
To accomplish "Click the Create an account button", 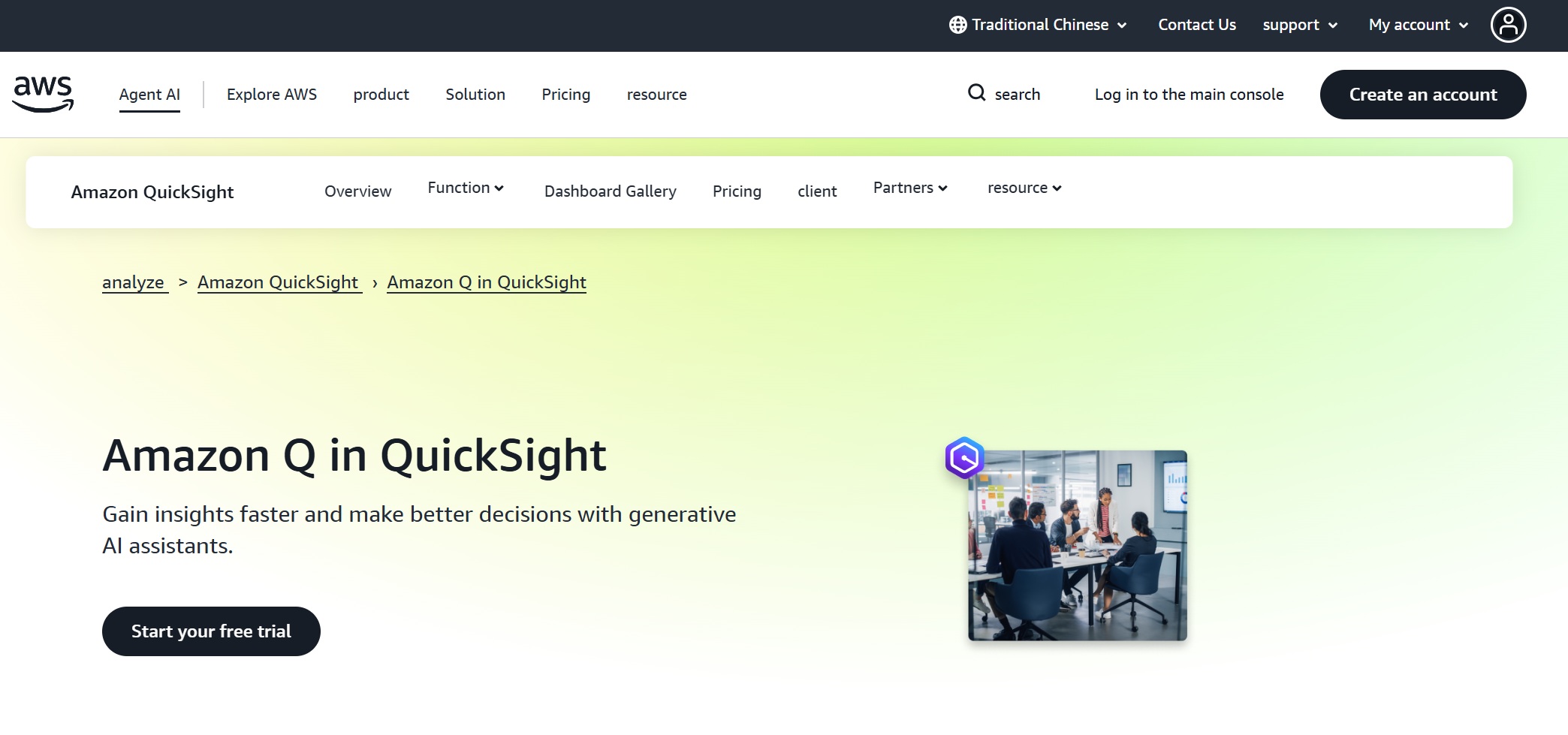I will pos(1422,95).
